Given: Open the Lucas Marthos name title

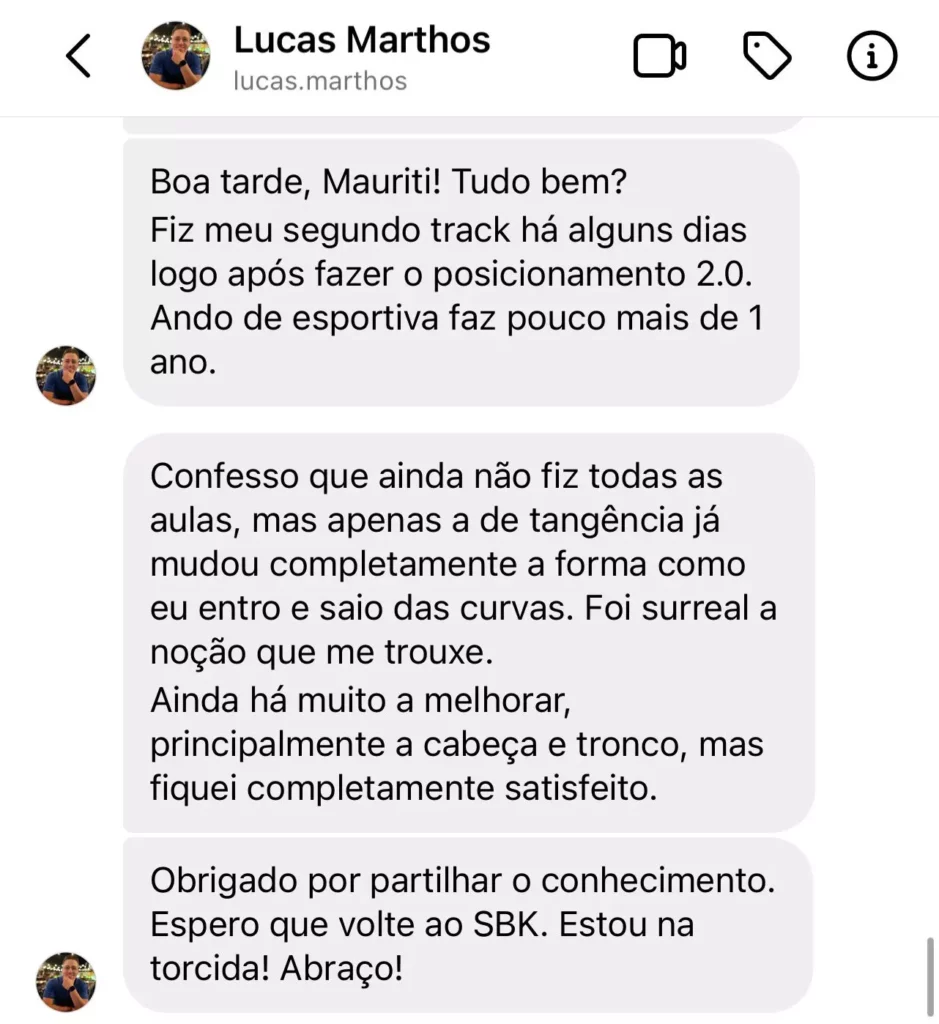Looking at the screenshot, I should click(362, 40).
